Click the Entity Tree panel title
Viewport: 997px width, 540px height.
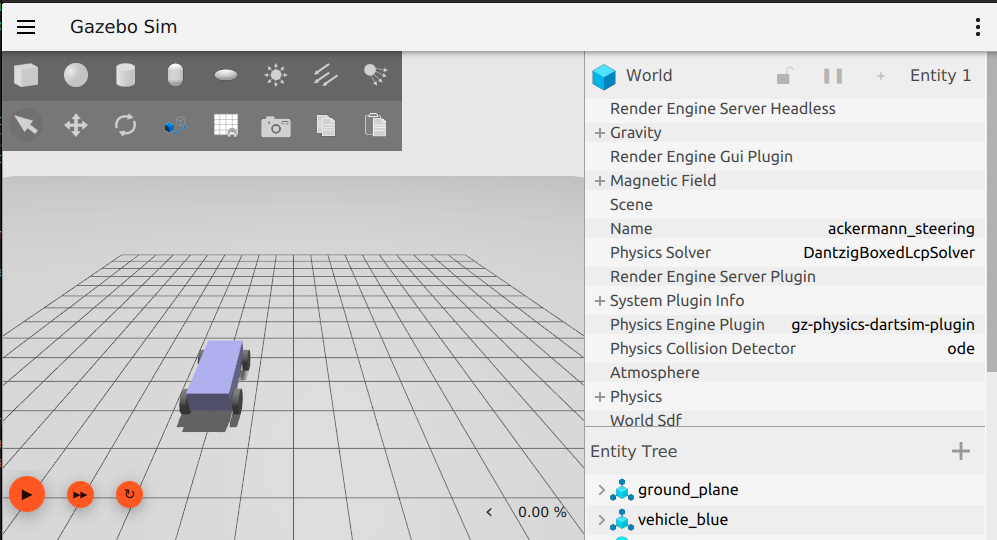[633, 452]
